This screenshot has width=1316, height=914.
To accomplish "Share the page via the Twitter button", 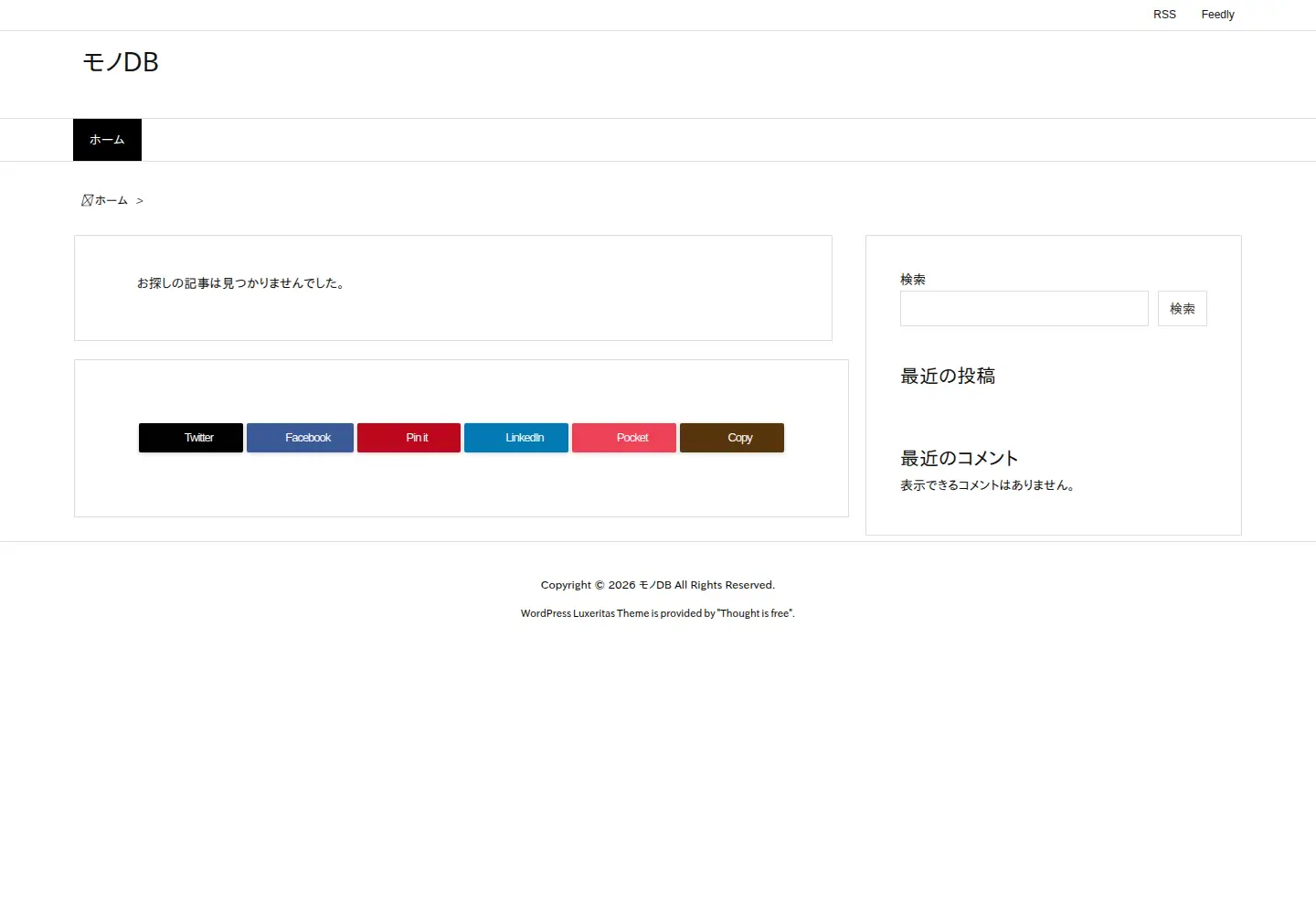I will point(191,438).
